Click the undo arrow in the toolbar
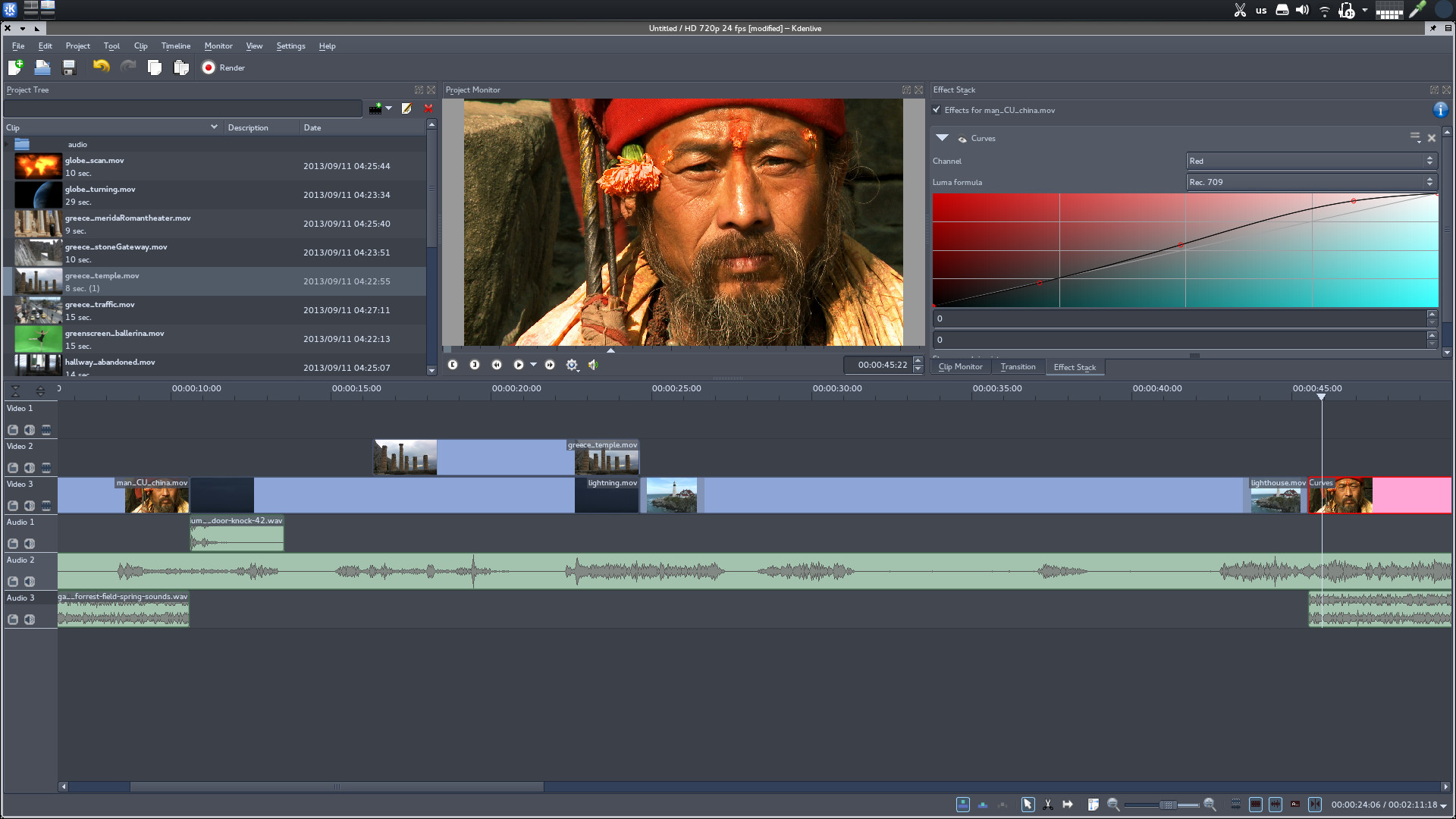Image resolution: width=1456 pixels, height=819 pixels. 101,67
